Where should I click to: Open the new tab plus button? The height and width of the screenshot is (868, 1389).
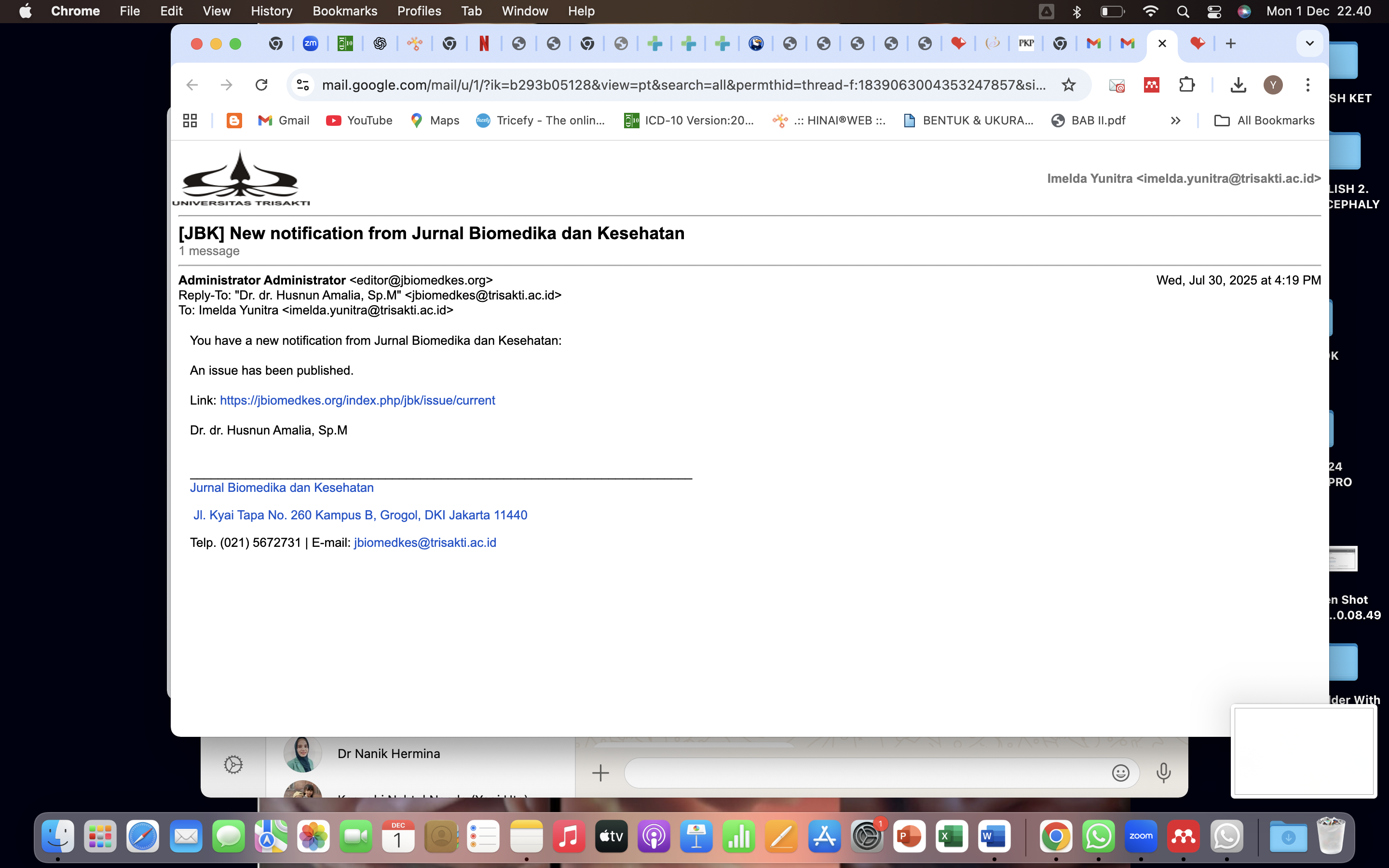(x=1231, y=43)
